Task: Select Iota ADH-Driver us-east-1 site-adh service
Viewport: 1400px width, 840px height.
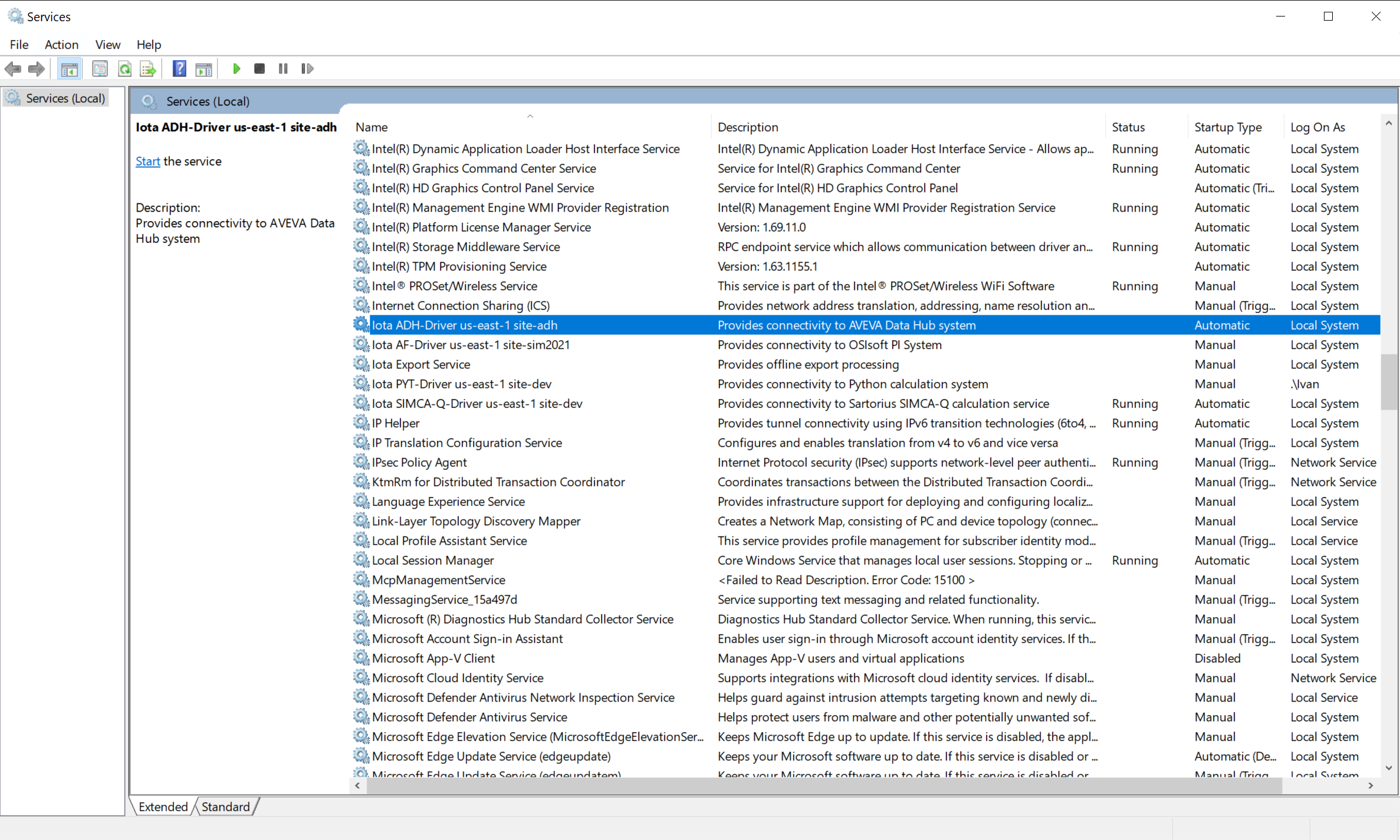Action: 866,325
